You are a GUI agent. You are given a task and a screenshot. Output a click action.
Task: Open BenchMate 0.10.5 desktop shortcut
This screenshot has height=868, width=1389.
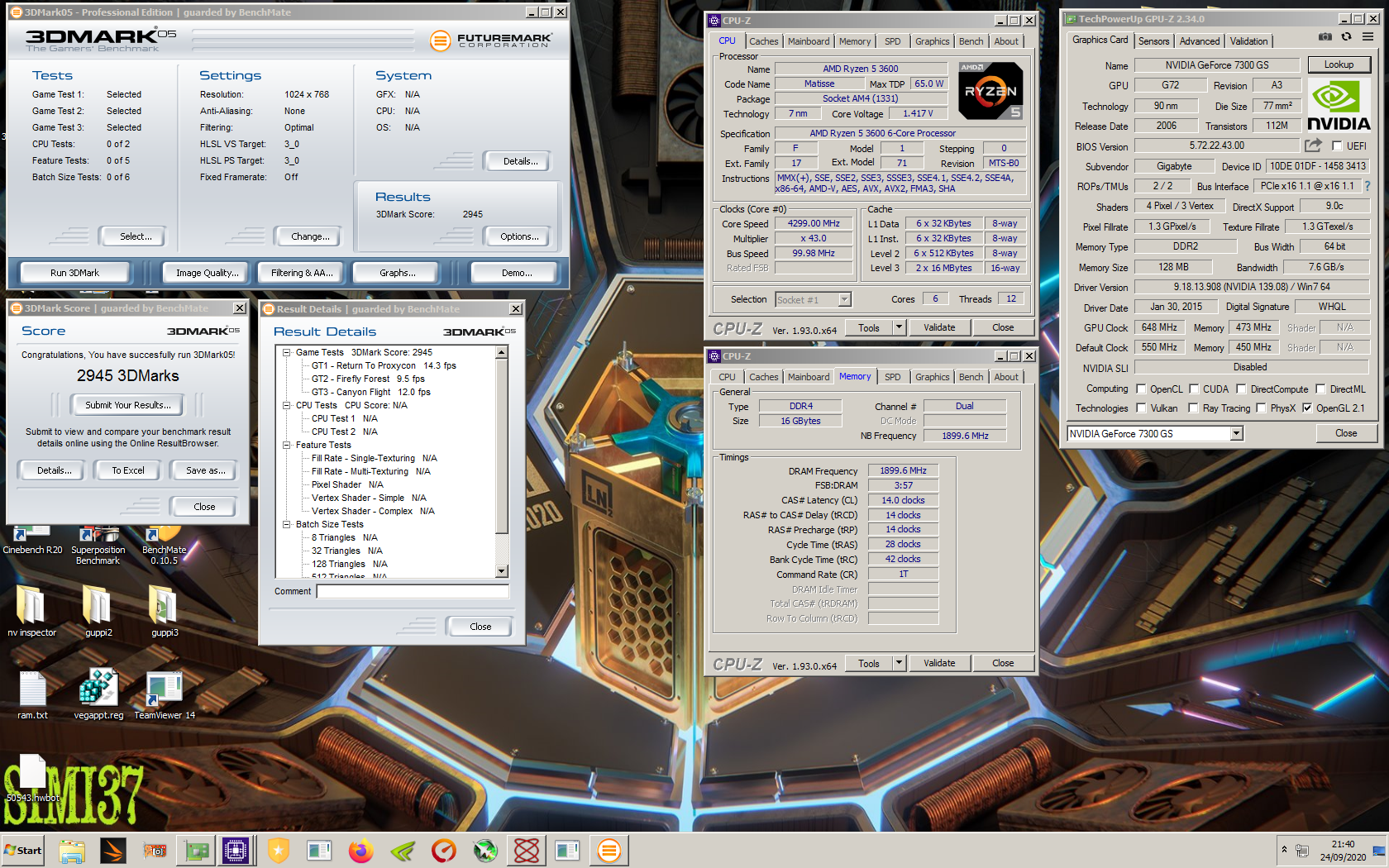point(165,545)
